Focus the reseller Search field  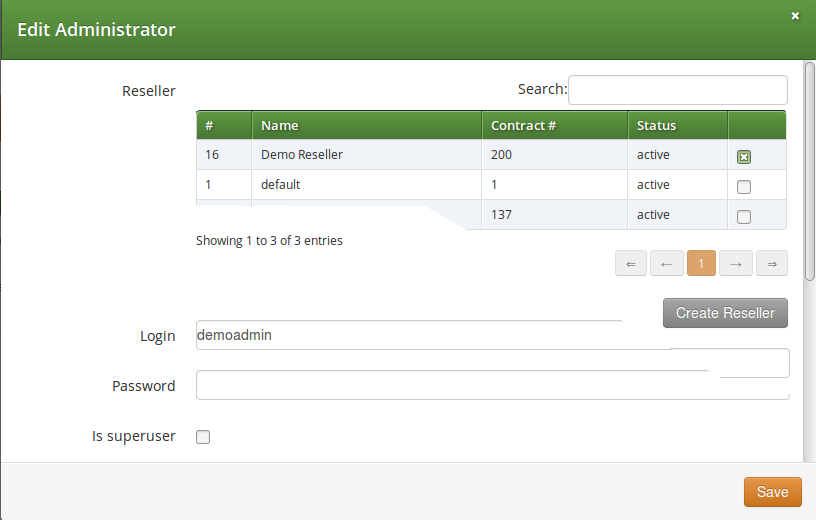click(677, 90)
